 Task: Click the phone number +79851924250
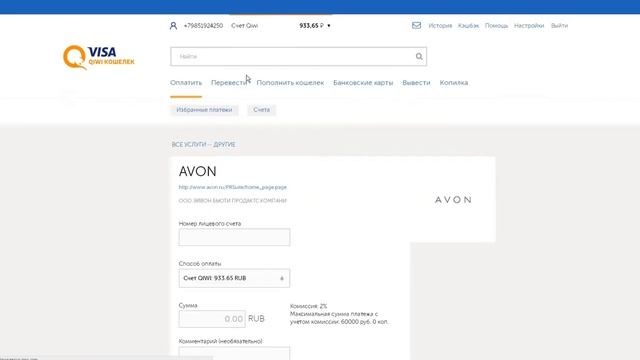(x=203, y=25)
